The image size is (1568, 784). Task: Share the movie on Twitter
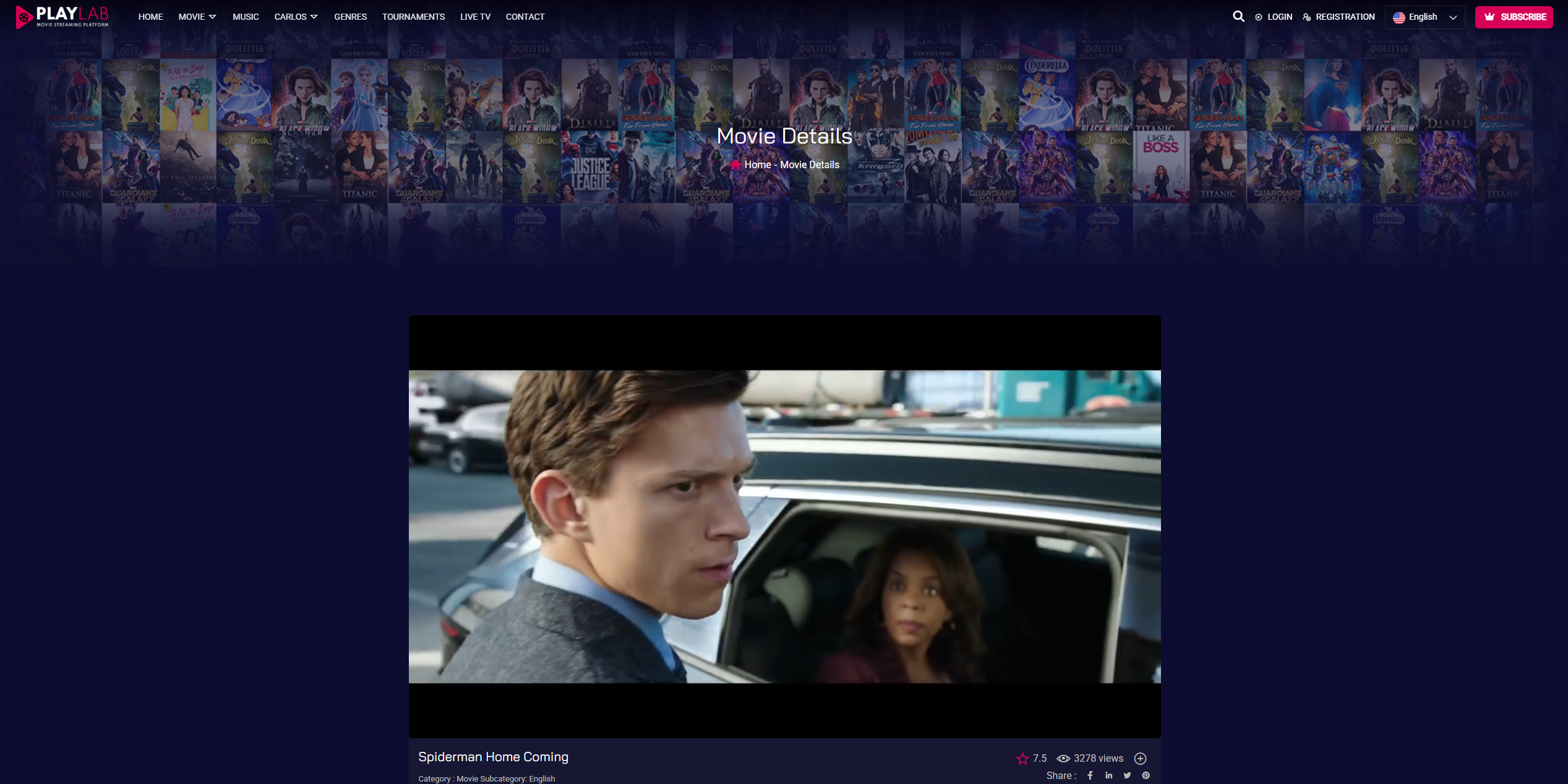click(1128, 775)
